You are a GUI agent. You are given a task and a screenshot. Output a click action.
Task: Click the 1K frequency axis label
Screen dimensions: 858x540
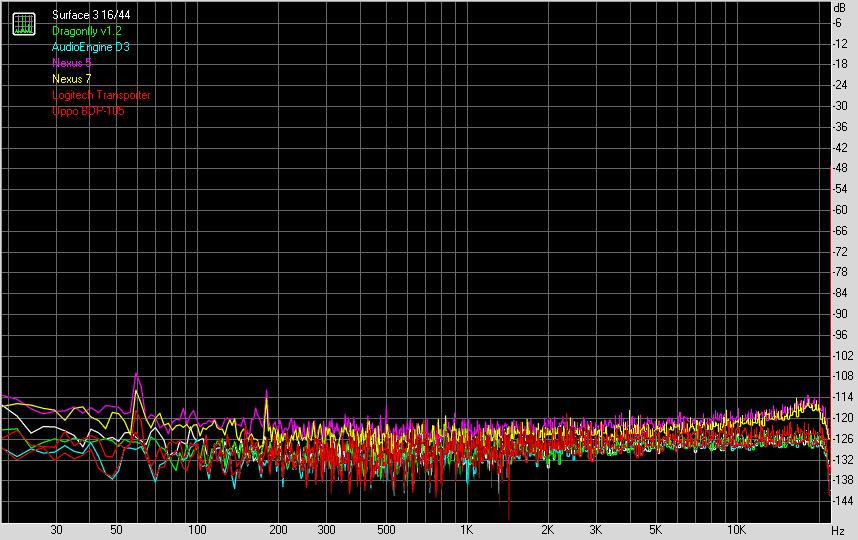tap(466, 530)
